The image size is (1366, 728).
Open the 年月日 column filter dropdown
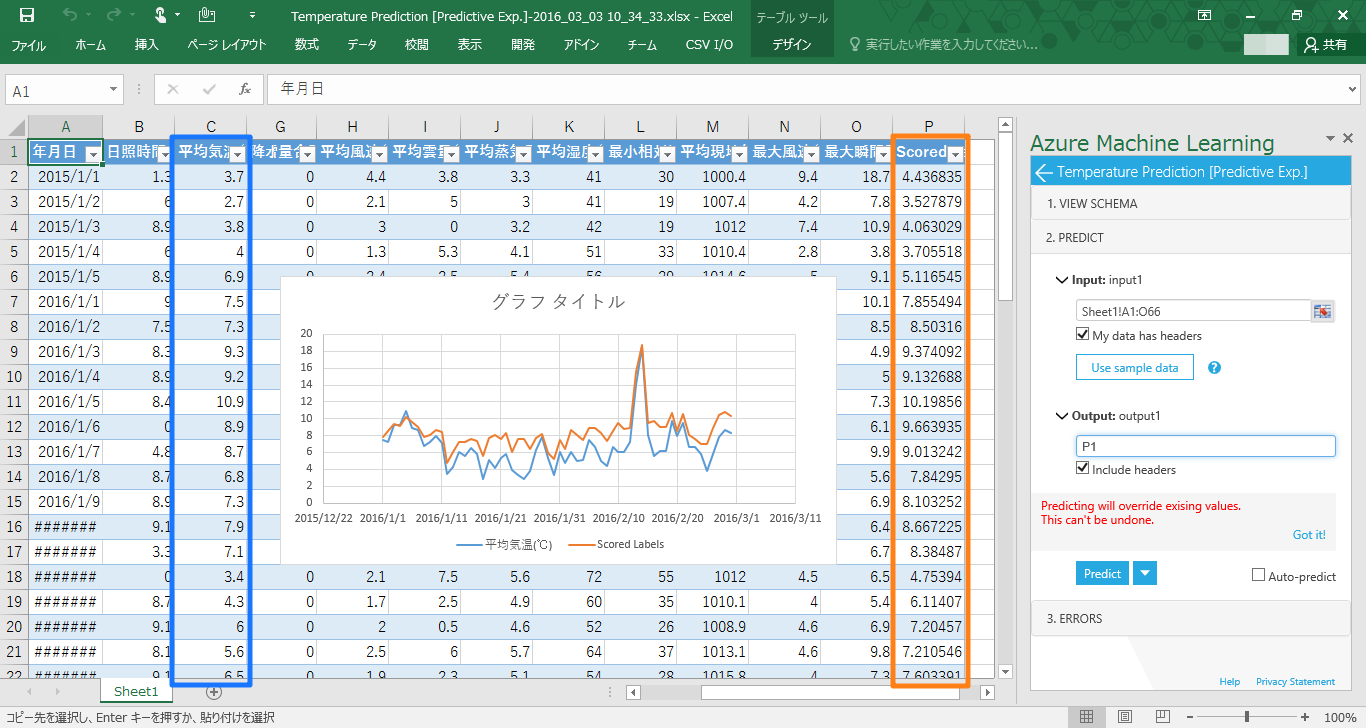[x=93, y=154]
